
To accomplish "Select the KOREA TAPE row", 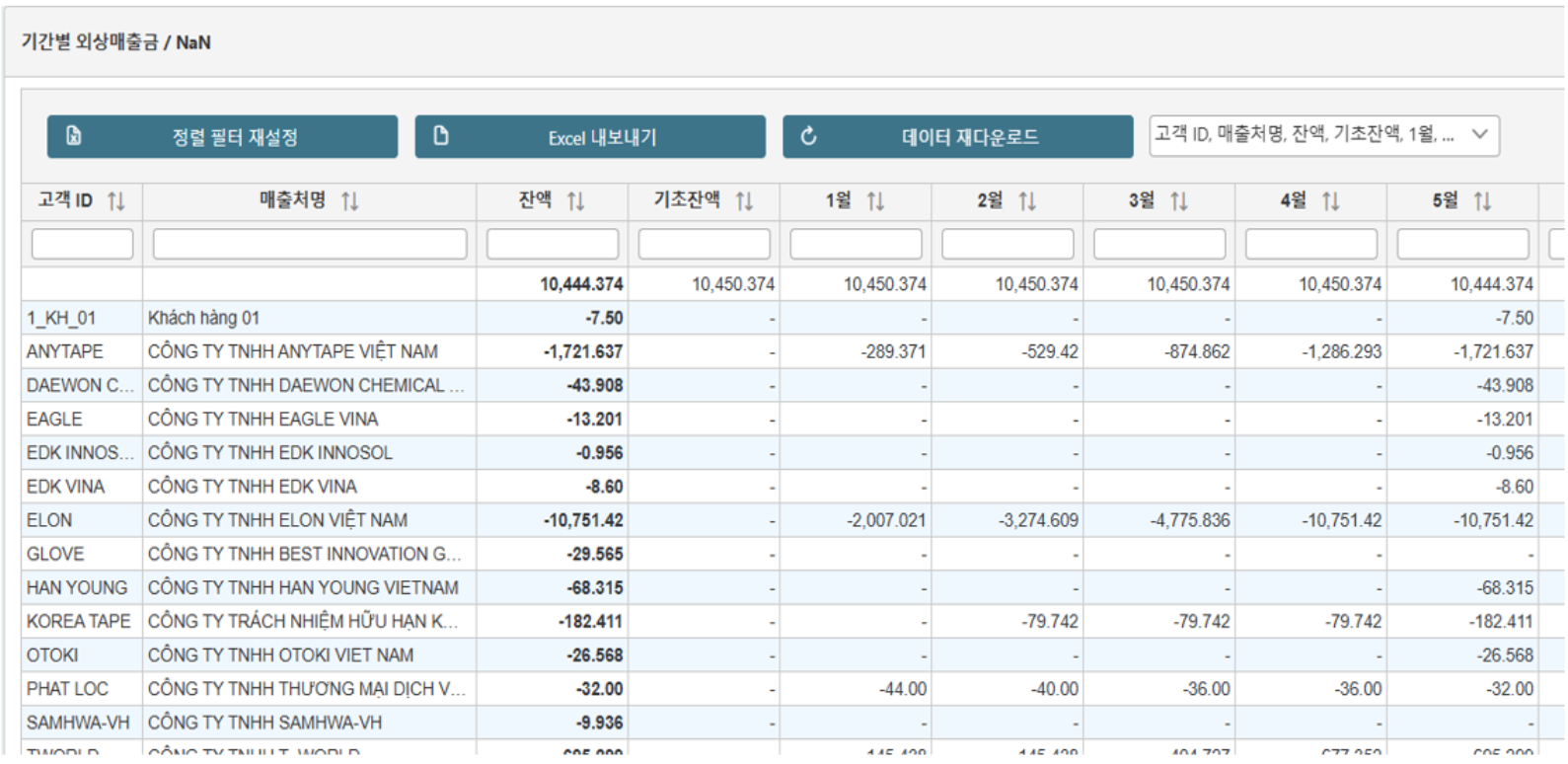I will point(78,622).
